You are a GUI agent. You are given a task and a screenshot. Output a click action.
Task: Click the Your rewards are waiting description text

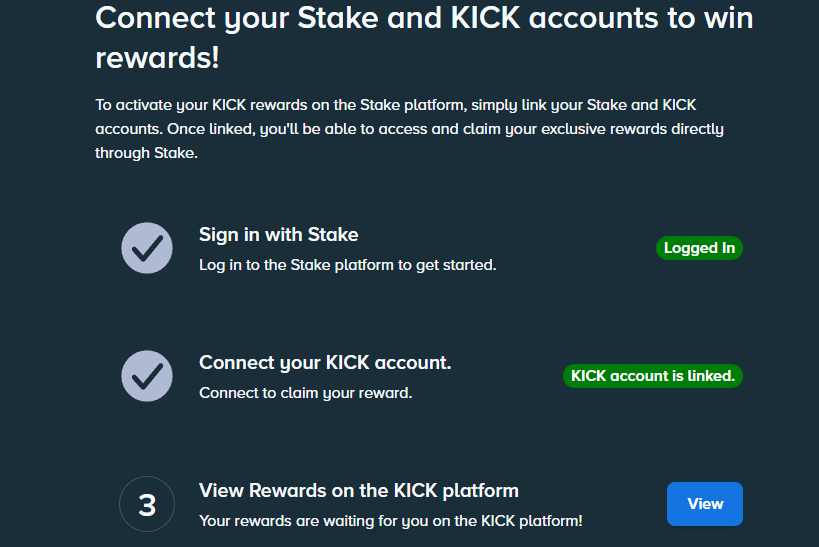(391, 521)
